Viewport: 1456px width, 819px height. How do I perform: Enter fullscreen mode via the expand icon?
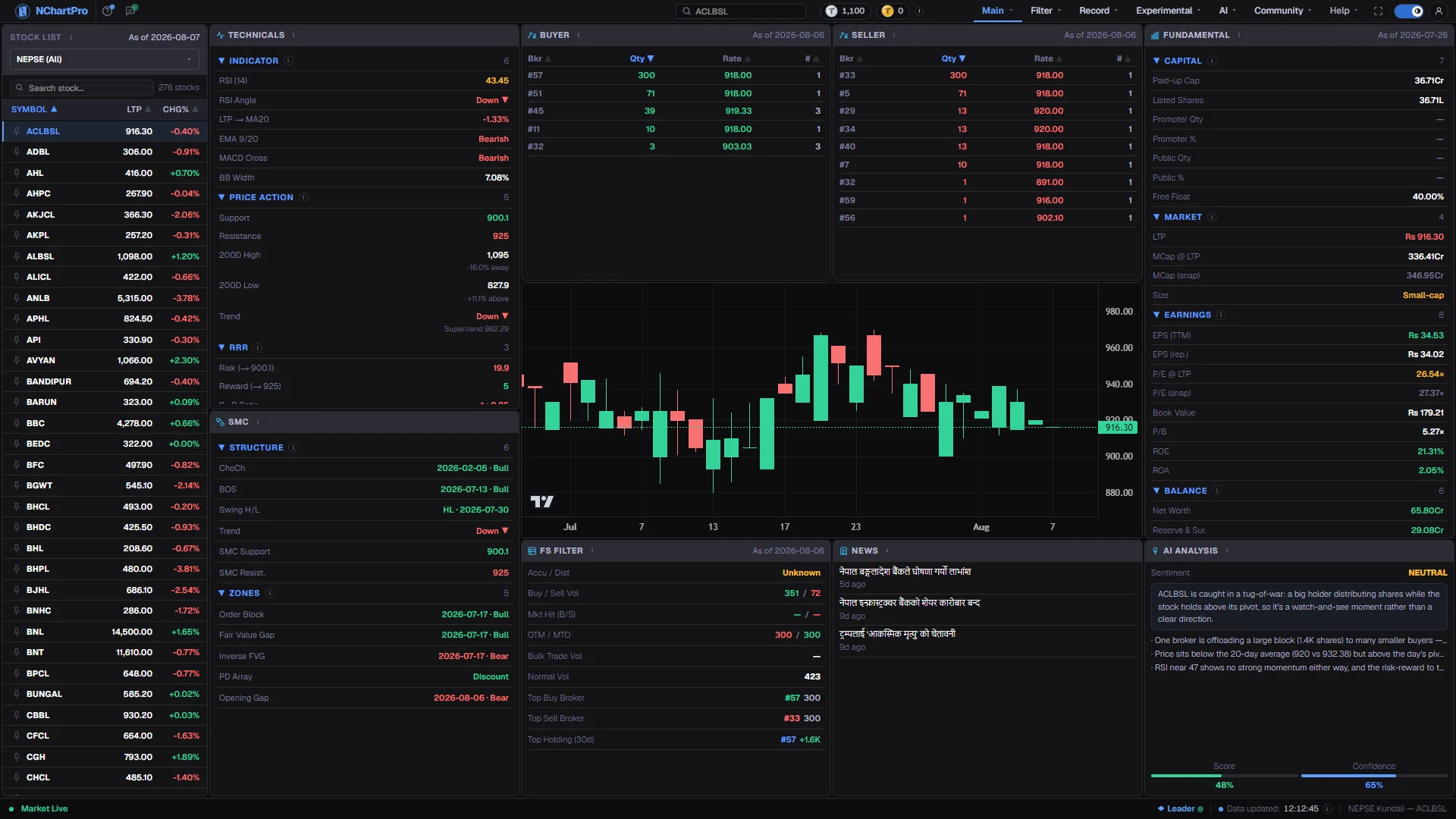coord(1378,11)
